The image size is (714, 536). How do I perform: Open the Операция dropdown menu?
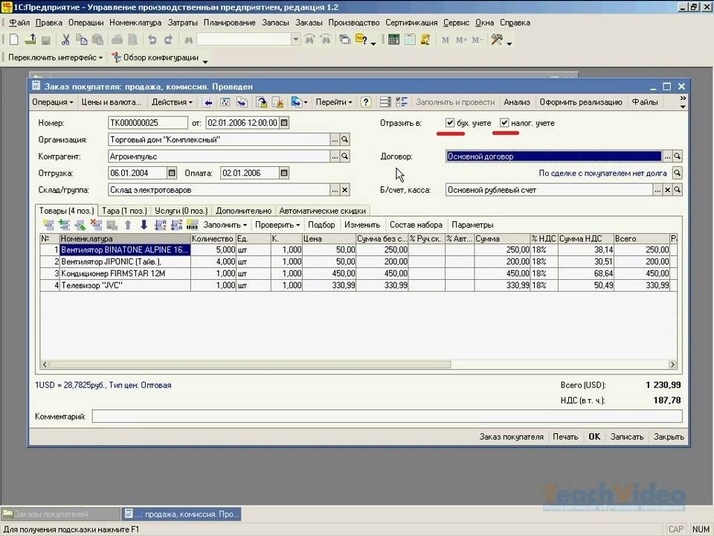[x=53, y=102]
